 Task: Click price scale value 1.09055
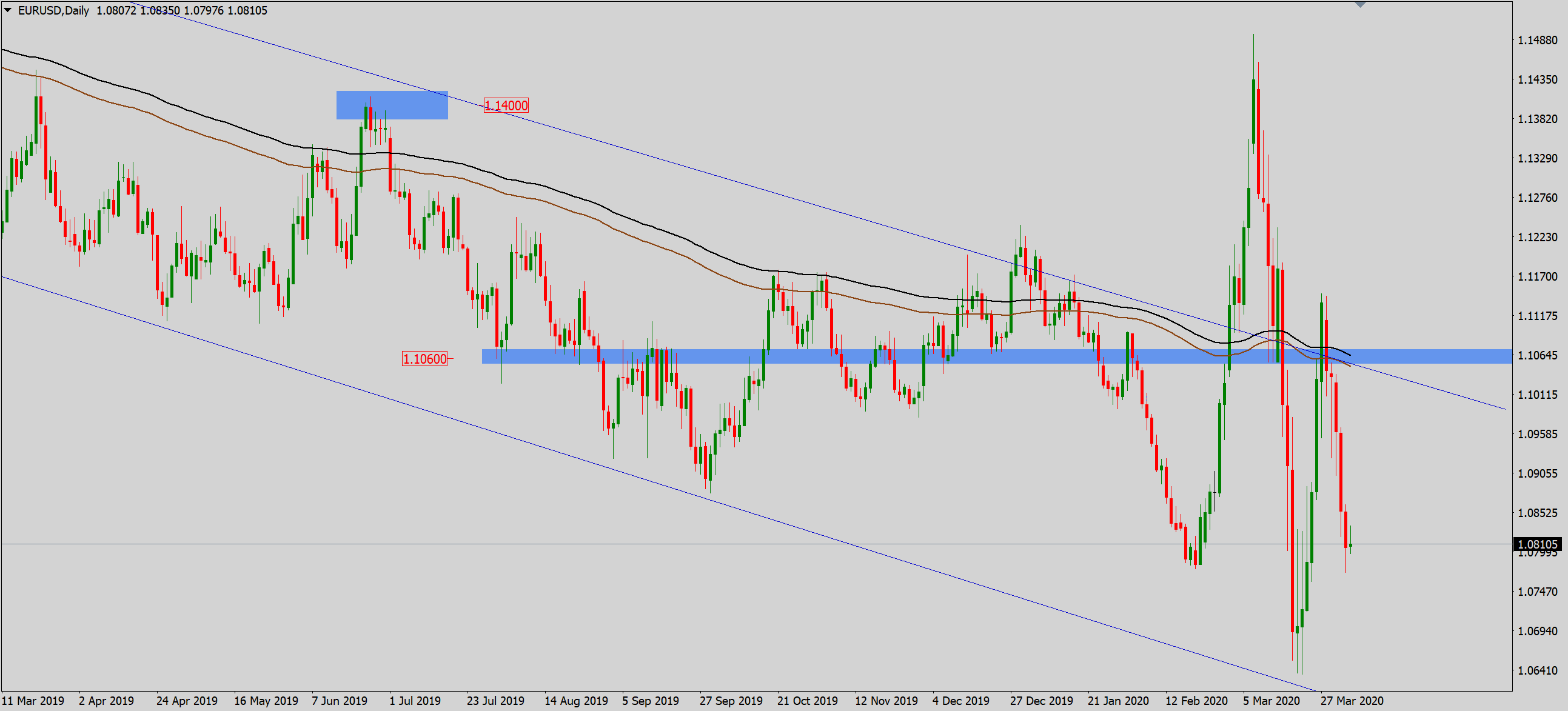[1538, 473]
